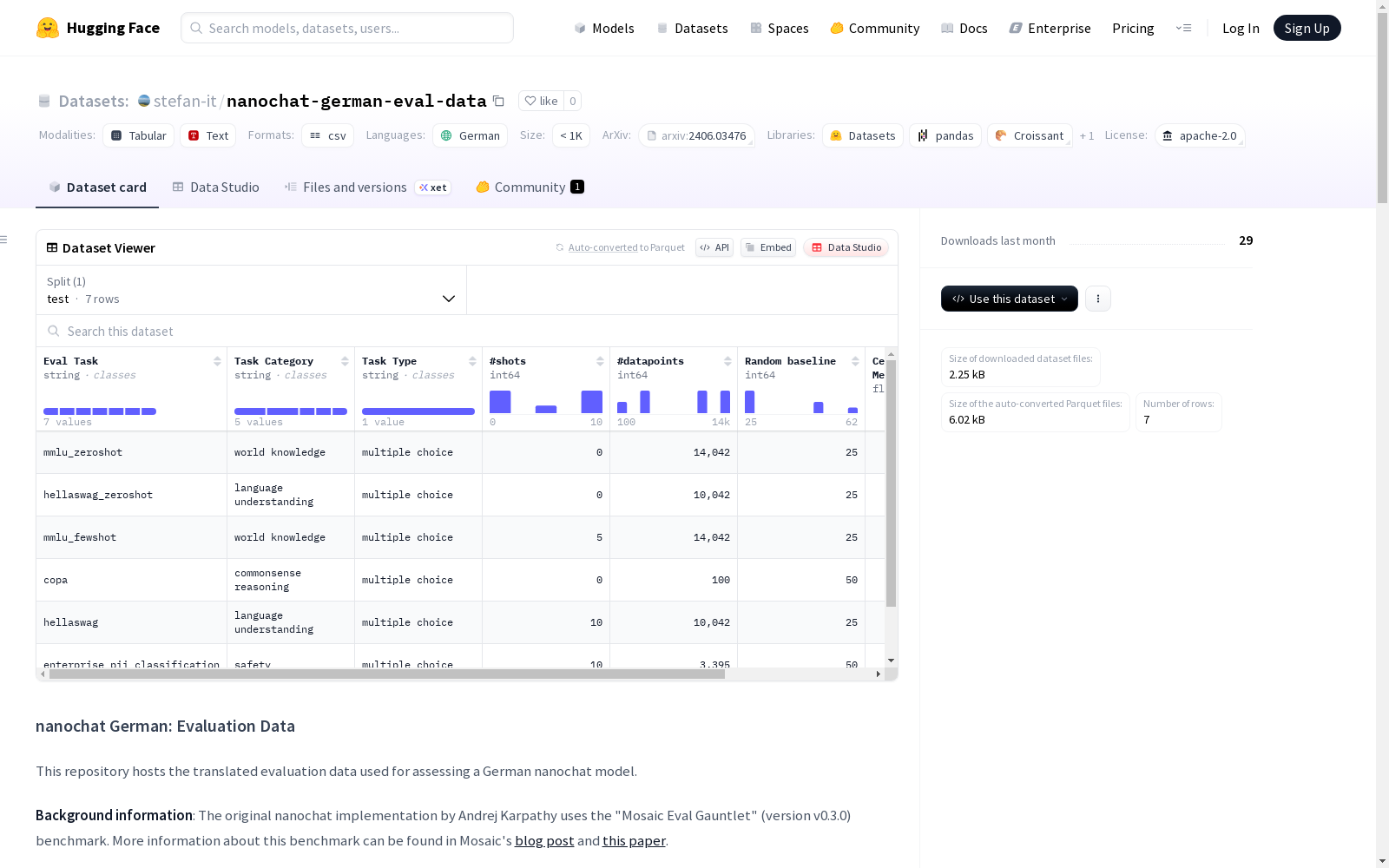Viewport: 1389px width, 868px height.
Task: Click the Sign Up button
Action: [x=1307, y=28]
